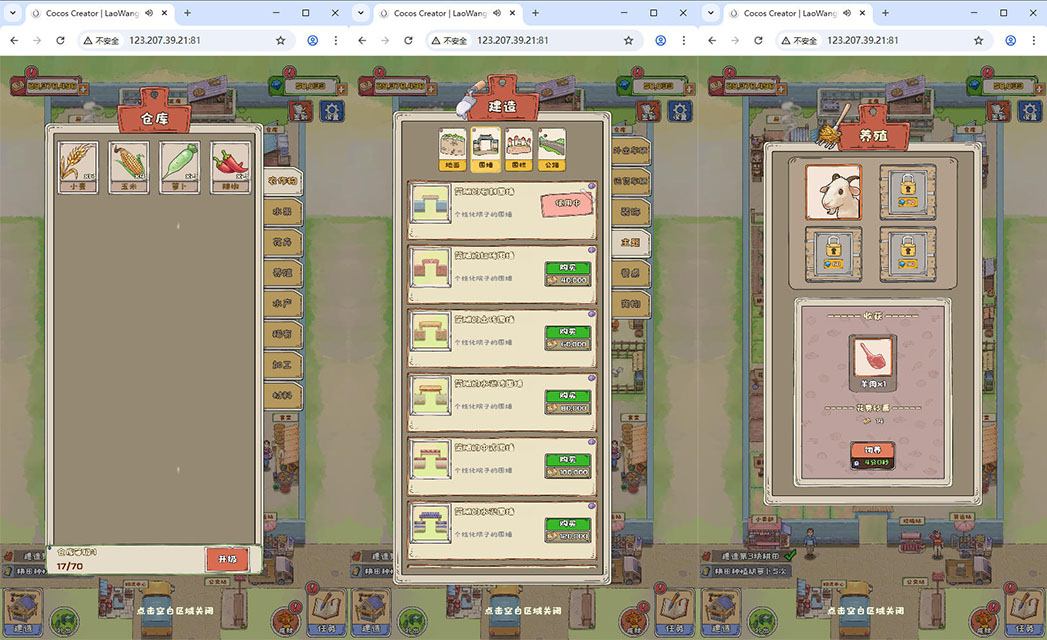Open settings gear in the left game window
This screenshot has height=640, width=1047.
point(331,111)
